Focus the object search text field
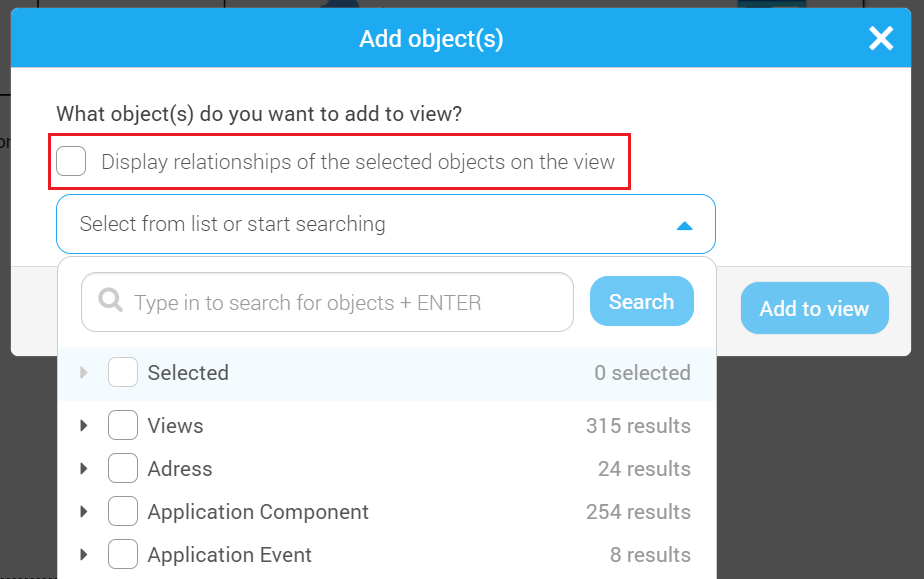This screenshot has height=579, width=924. [327, 302]
